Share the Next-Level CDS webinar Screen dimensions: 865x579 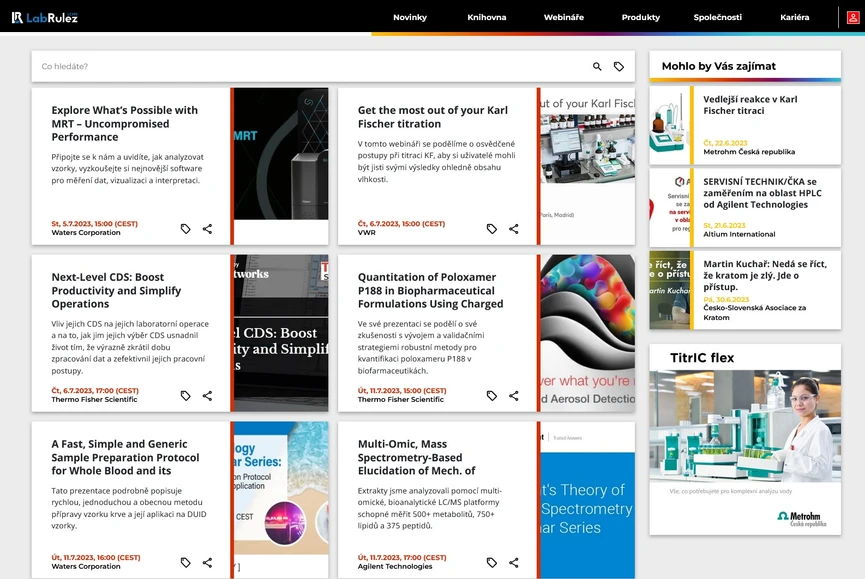pyautogui.click(x=207, y=395)
